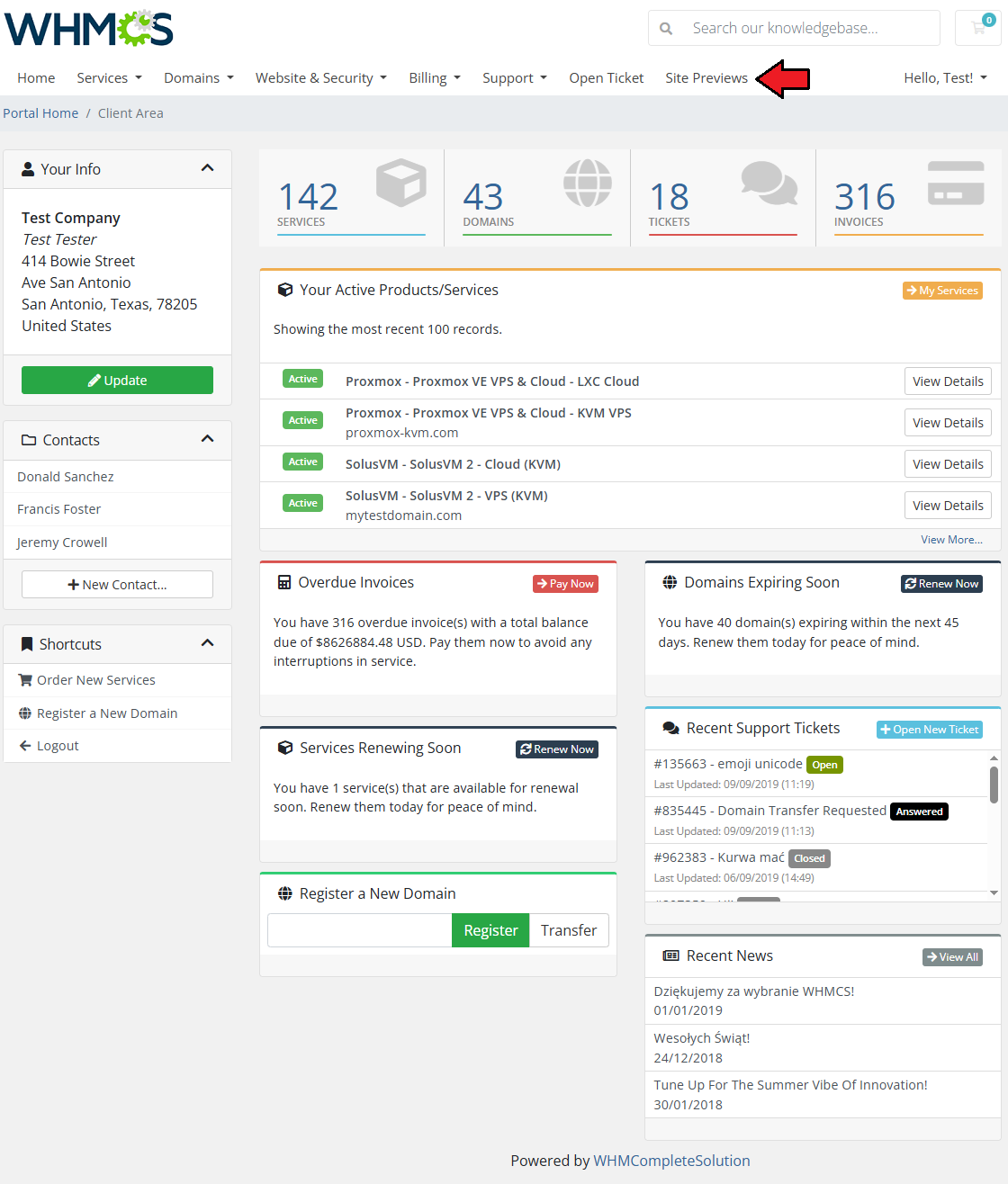Click the knowledgebase search magnifier icon
1008x1184 pixels.
pyautogui.click(x=666, y=29)
